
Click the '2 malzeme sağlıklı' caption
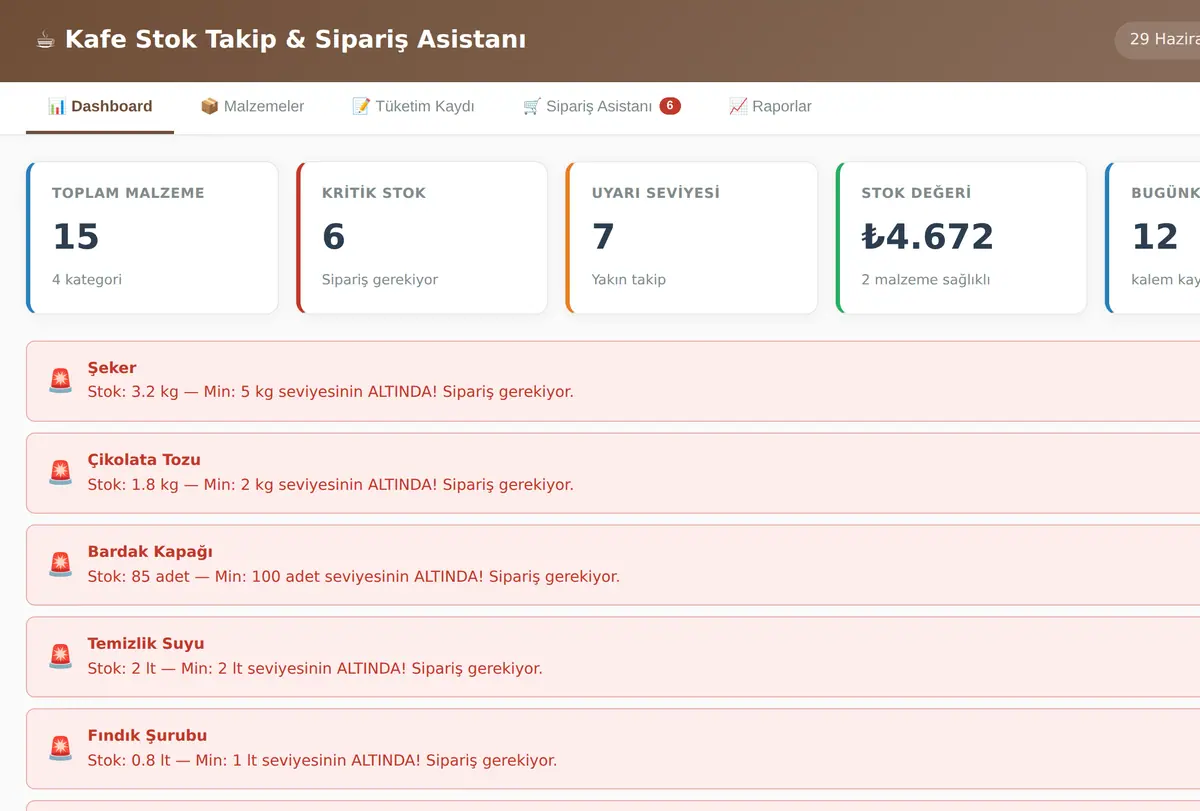click(925, 280)
